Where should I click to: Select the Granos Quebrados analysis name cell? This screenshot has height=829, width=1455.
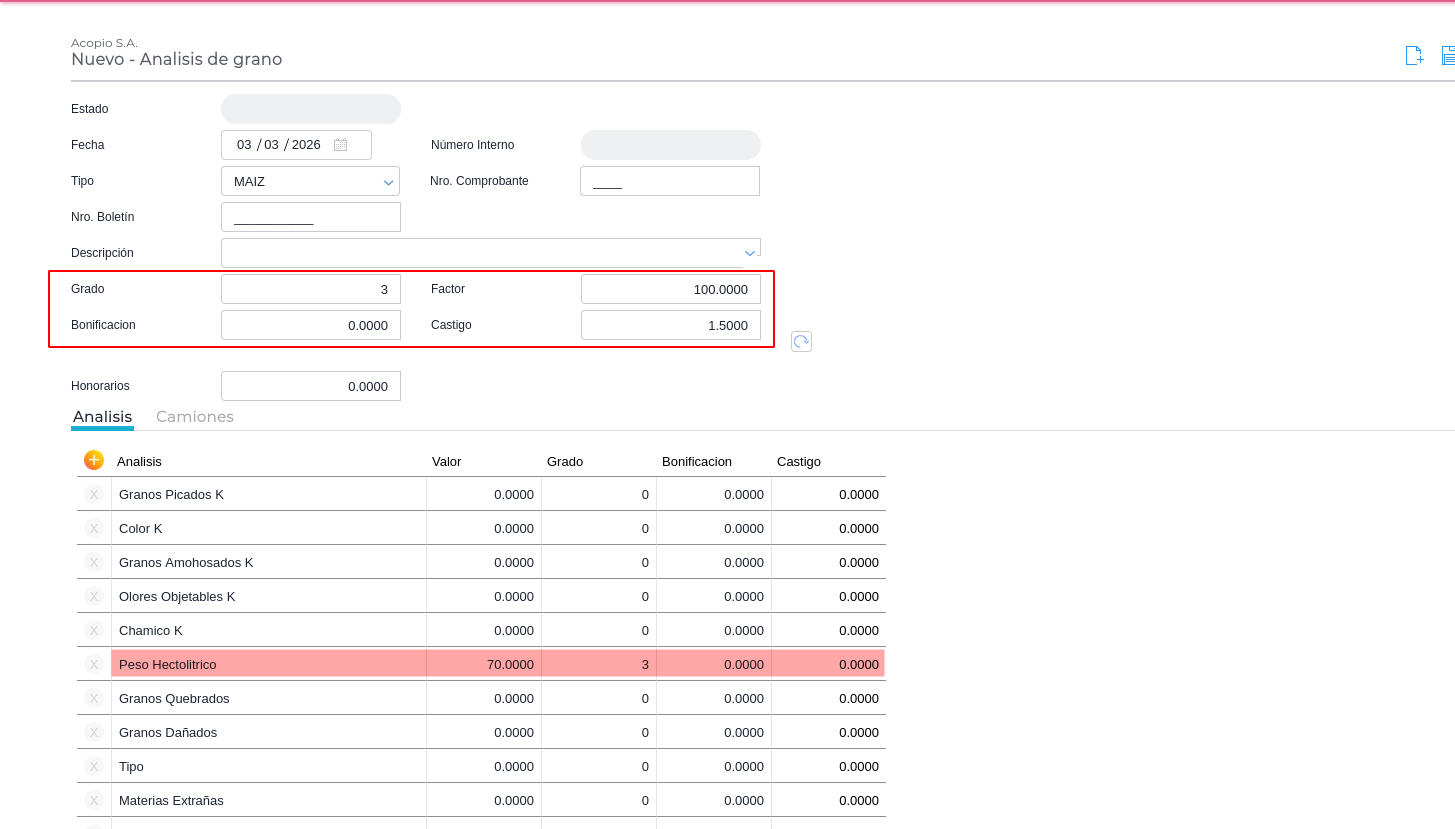(268, 698)
